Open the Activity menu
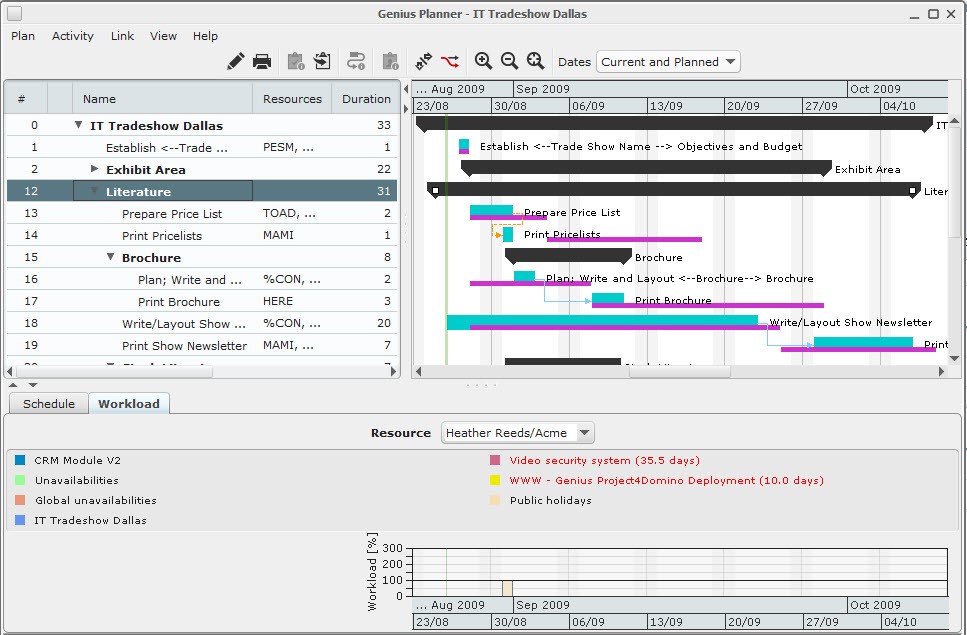 (72, 36)
